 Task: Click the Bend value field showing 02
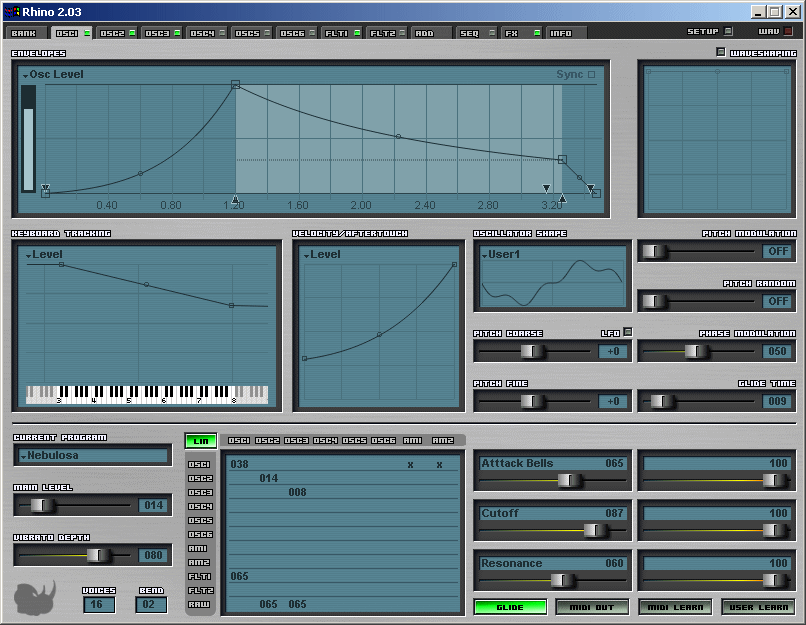(151, 604)
